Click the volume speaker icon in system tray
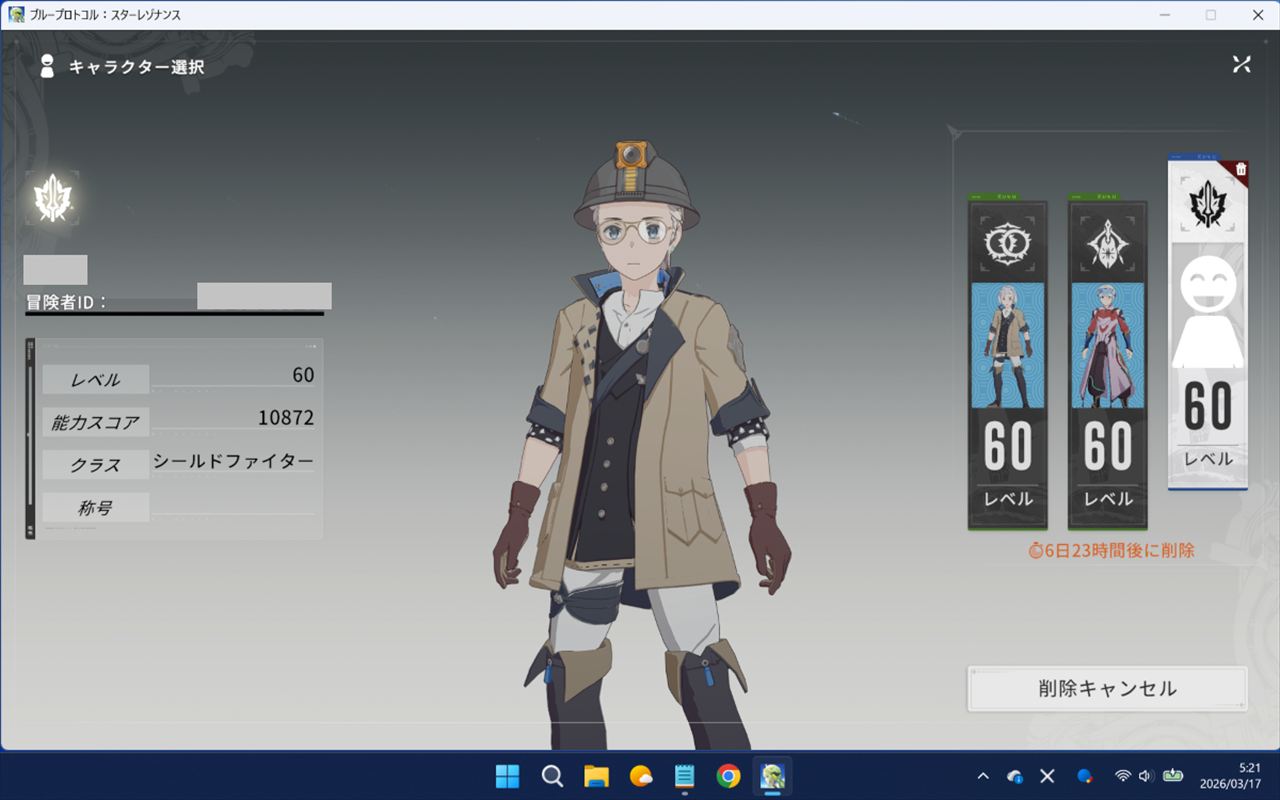The width and height of the screenshot is (1280, 800). pos(1145,776)
